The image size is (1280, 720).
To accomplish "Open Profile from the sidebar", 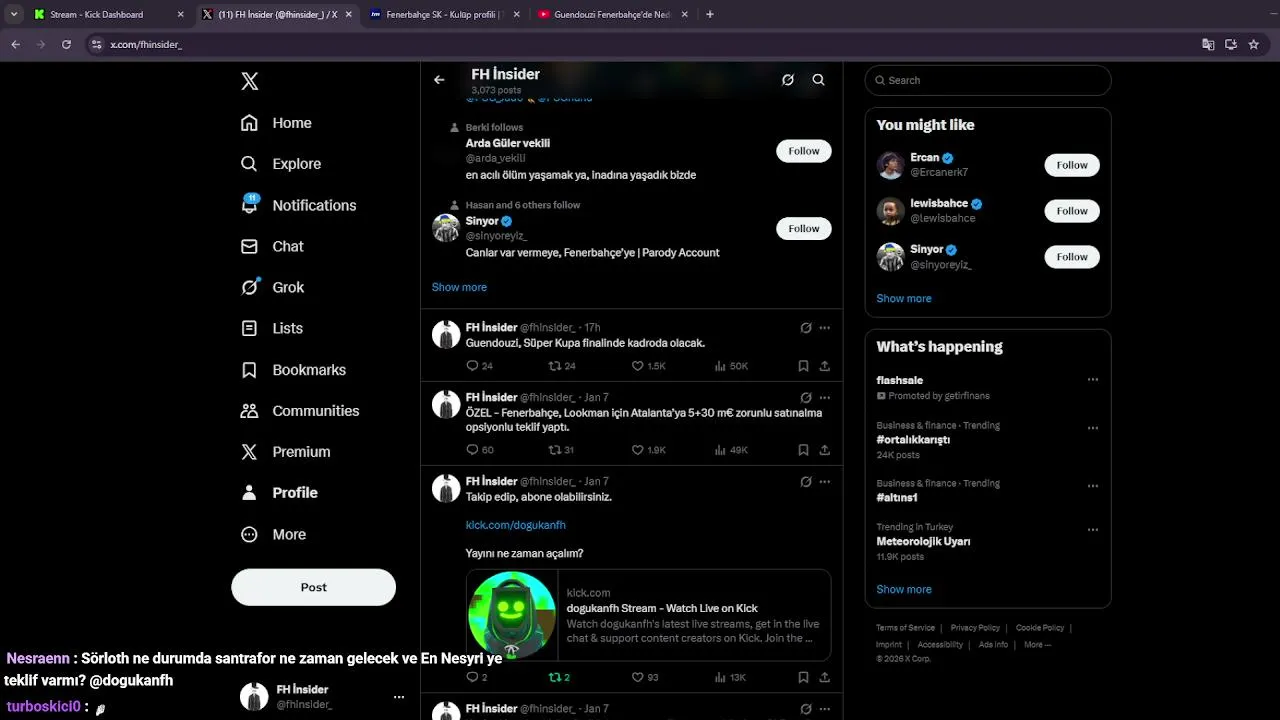I will click(279, 493).
